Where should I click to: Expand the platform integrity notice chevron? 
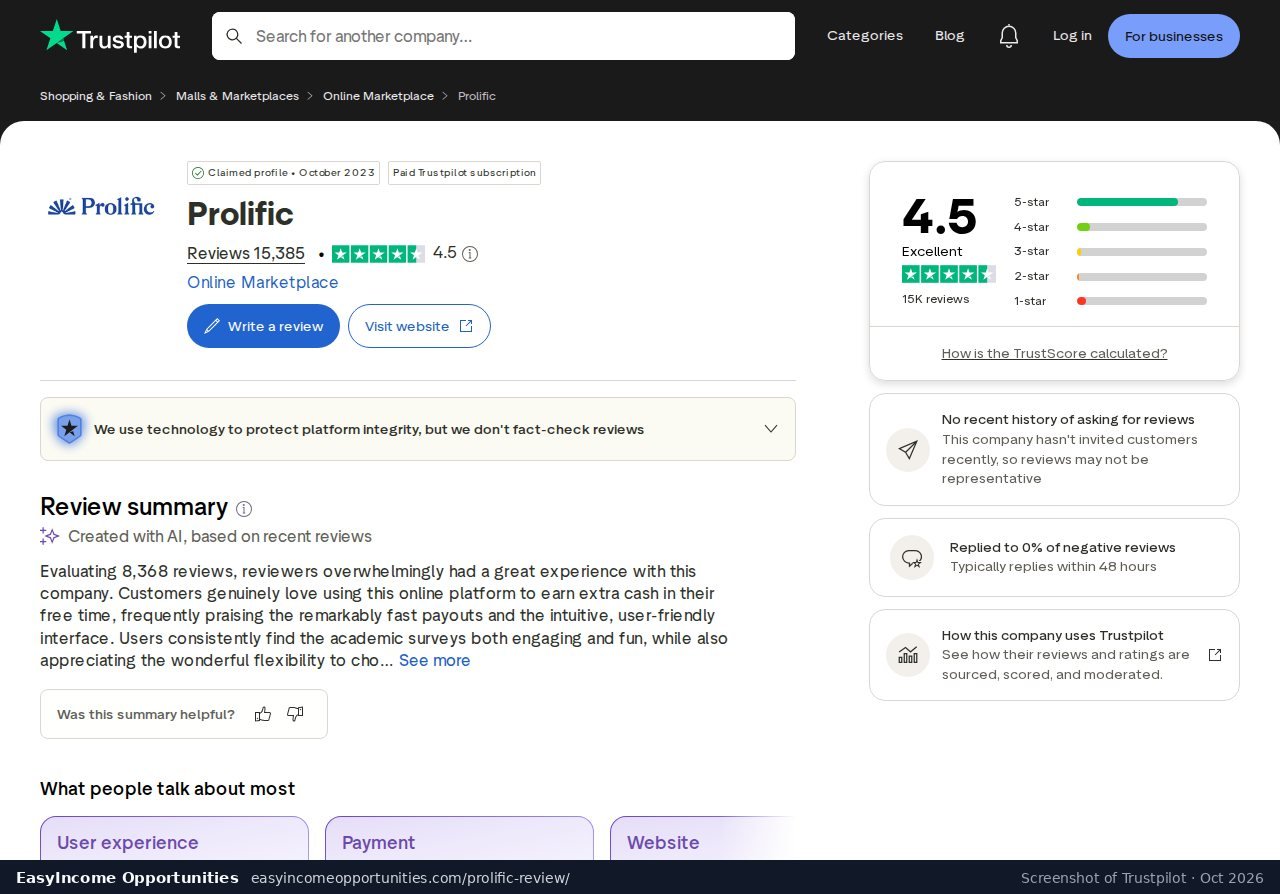pos(771,429)
